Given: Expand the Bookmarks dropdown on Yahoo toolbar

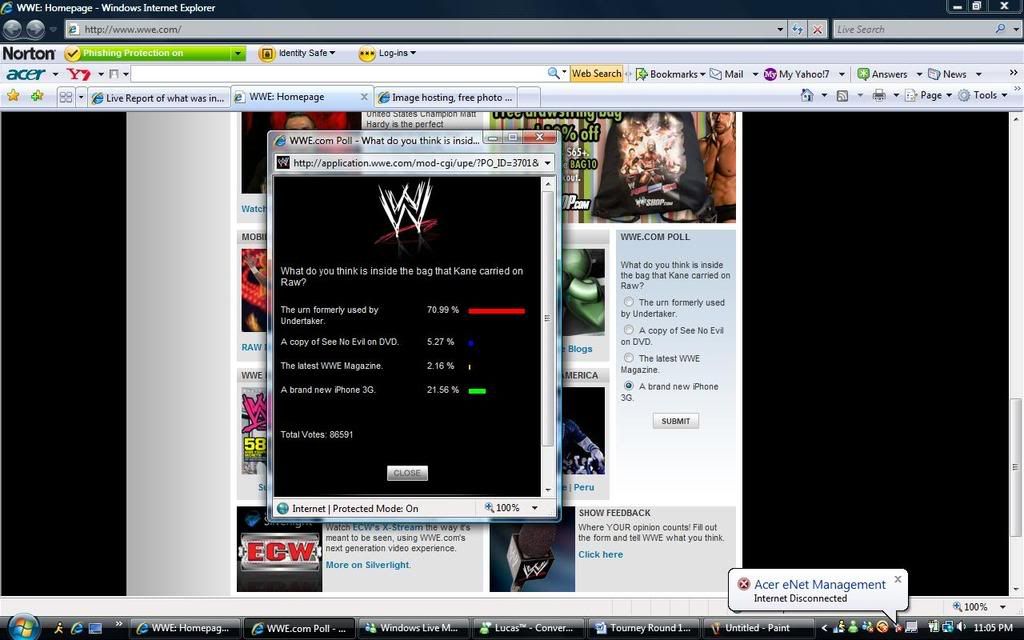Looking at the screenshot, I should pos(703,74).
